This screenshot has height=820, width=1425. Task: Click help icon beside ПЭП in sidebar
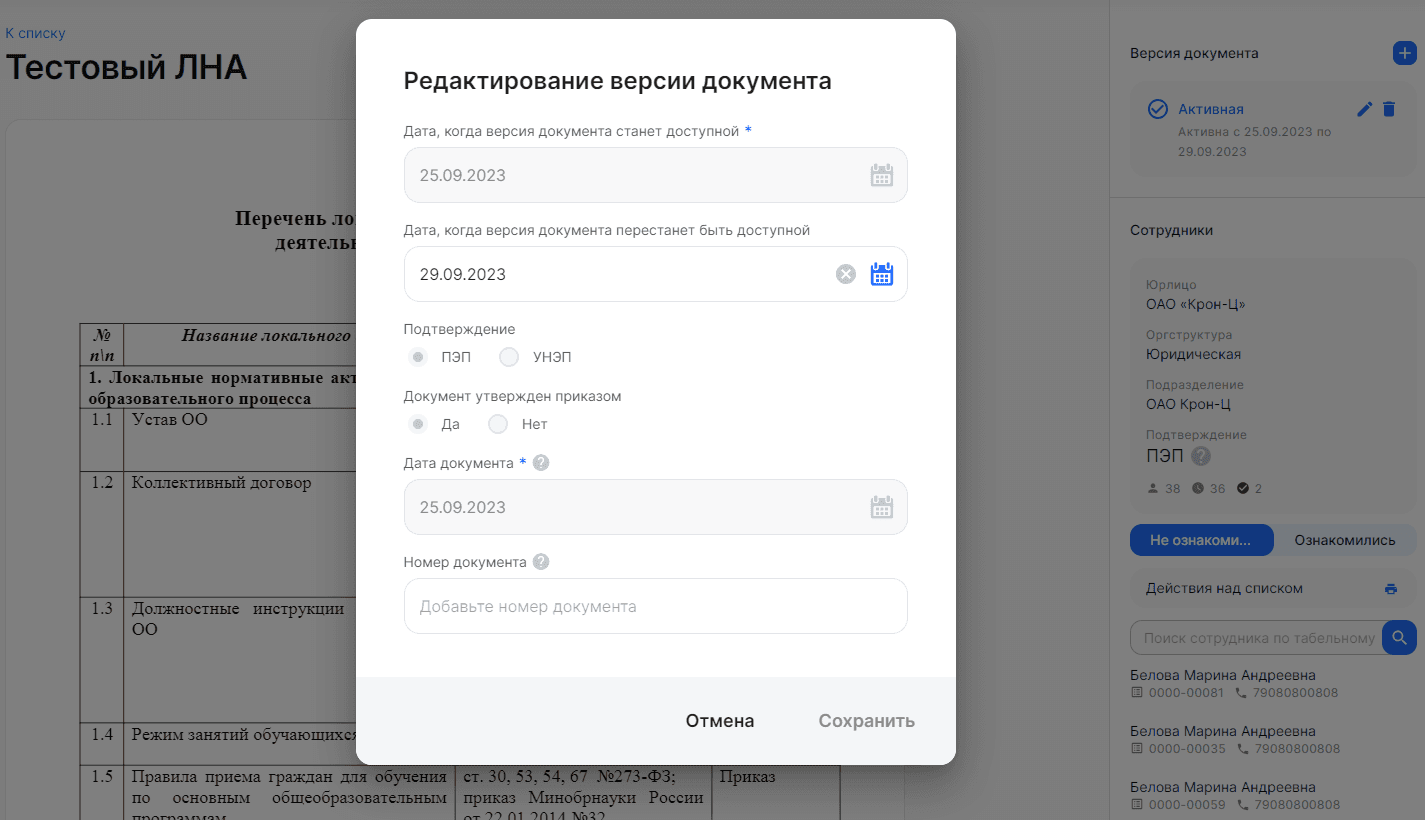[x=1201, y=456]
